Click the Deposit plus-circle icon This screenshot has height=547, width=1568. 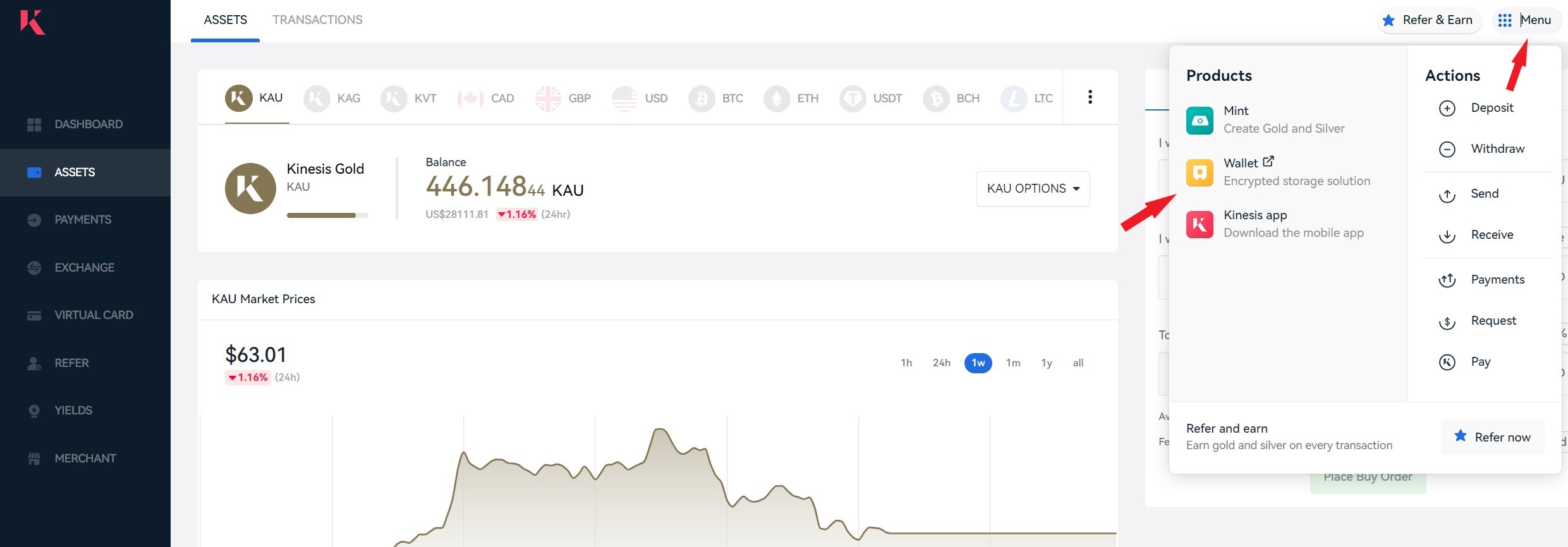tap(1447, 108)
